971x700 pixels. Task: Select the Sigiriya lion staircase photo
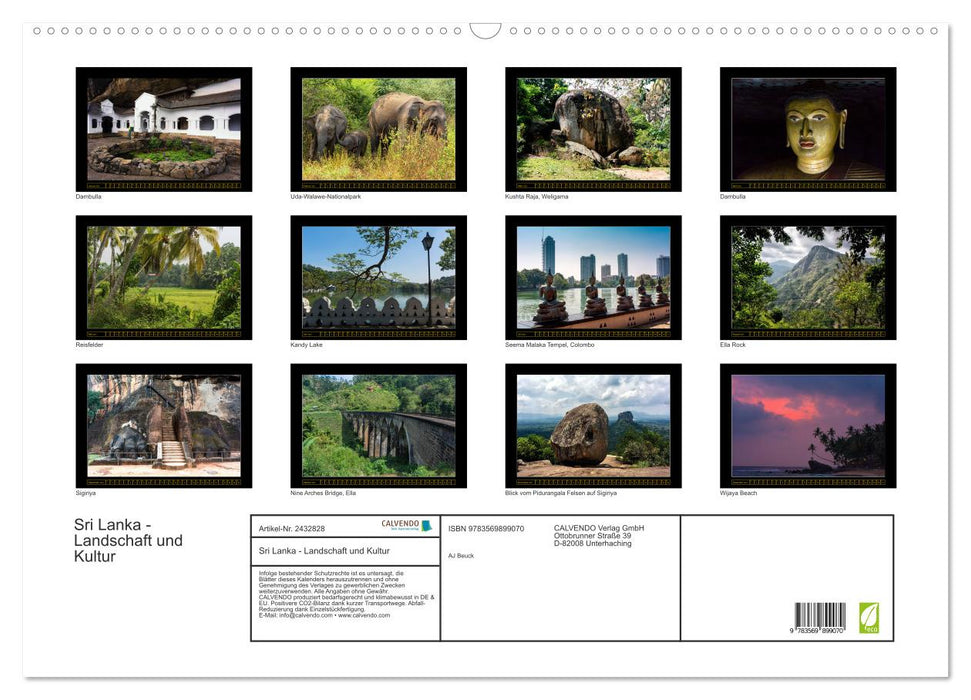[x=163, y=426]
